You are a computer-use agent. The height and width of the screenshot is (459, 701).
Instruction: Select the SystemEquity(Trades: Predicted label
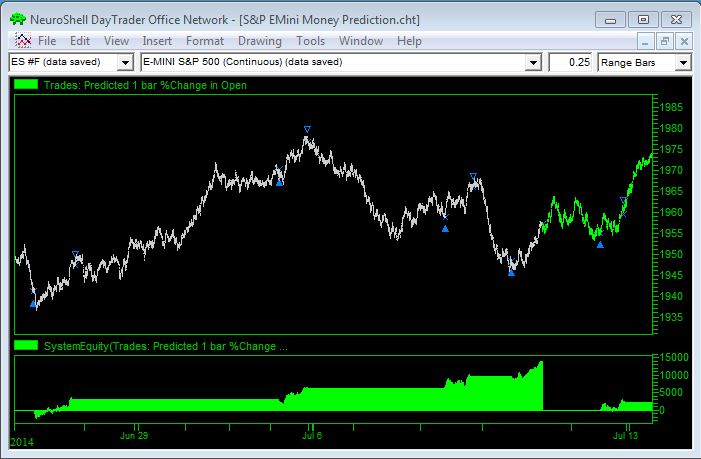(165, 346)
